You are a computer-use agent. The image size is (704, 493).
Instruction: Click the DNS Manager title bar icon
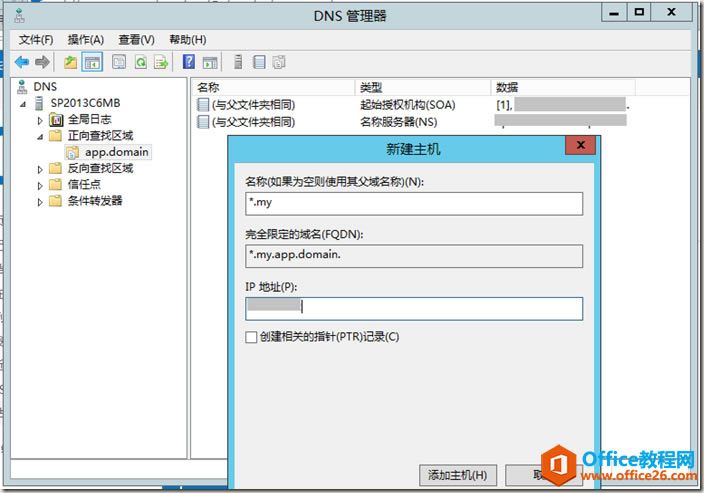click(x=19, y=16)
